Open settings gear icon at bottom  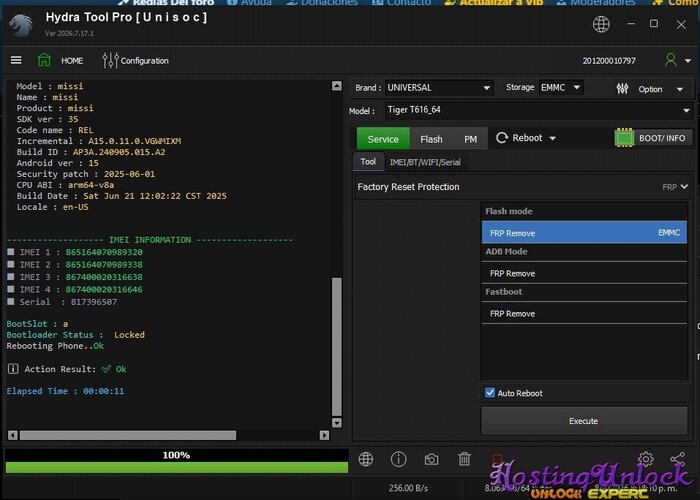(646, 458)
